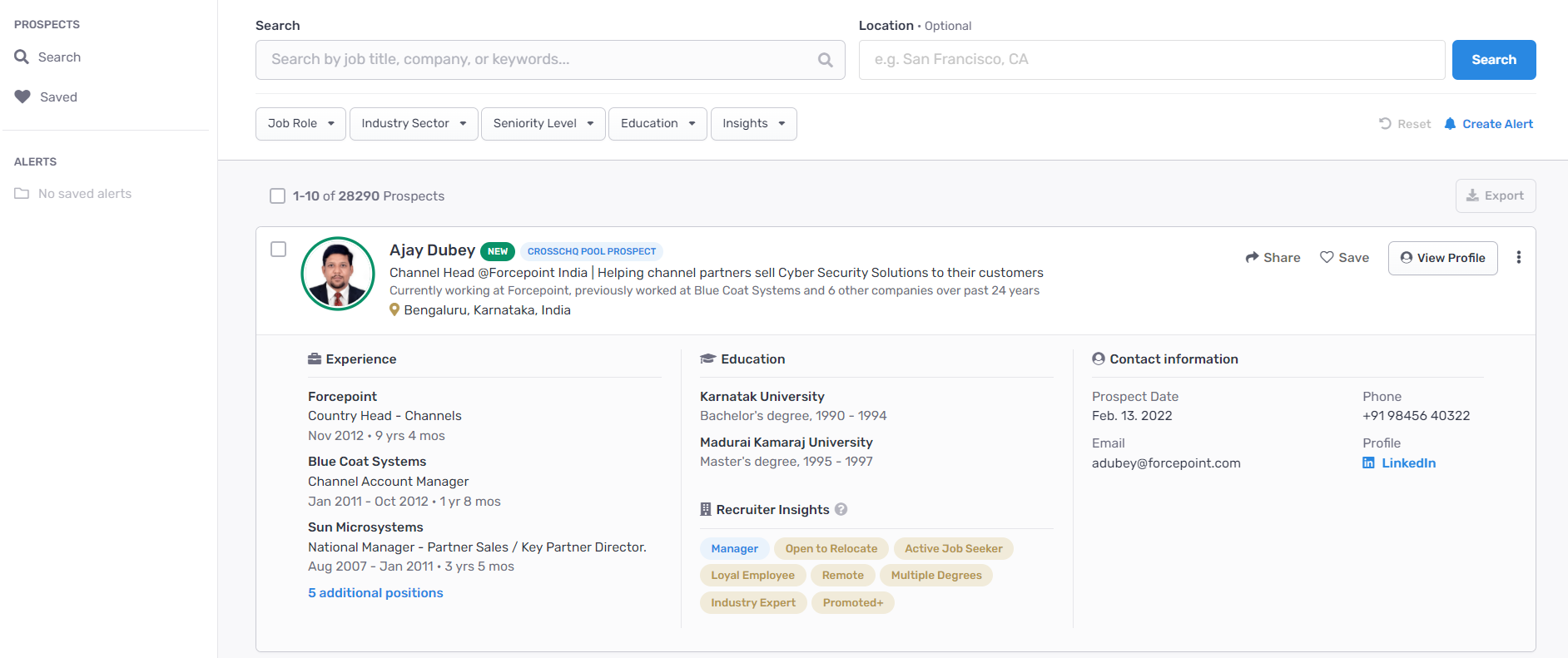1568x658 pixels.
Task: Expand the 5 additional positions link
Action: point(375,593)
